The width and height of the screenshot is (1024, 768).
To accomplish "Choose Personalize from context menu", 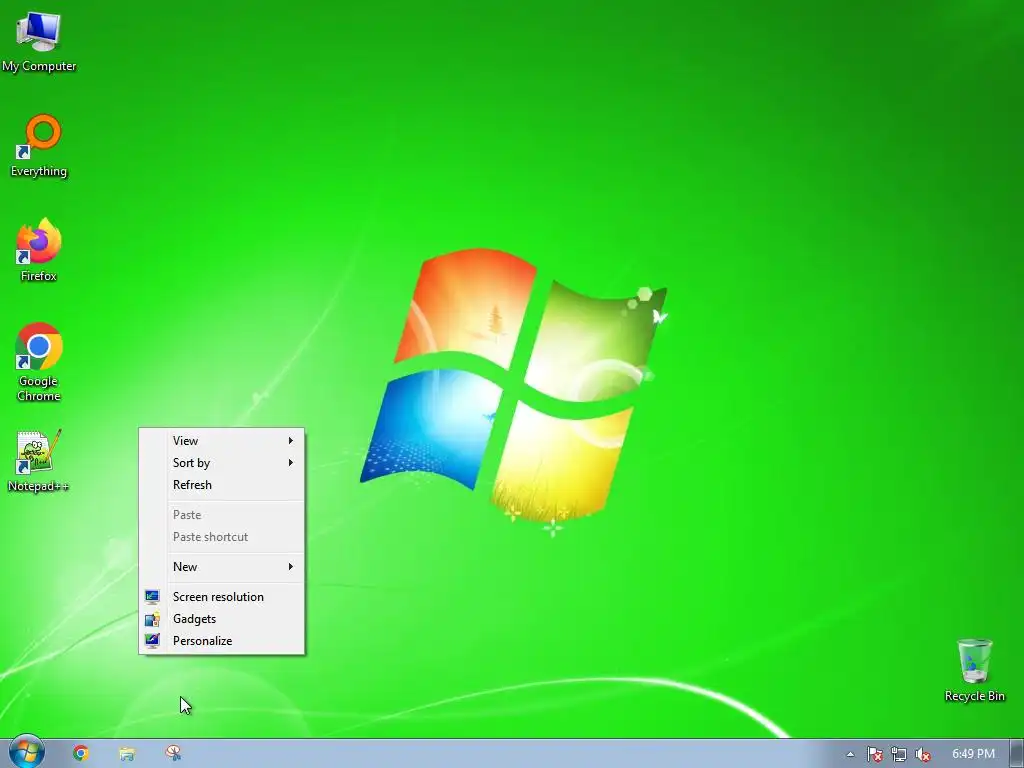I will [x=221, y=641].
